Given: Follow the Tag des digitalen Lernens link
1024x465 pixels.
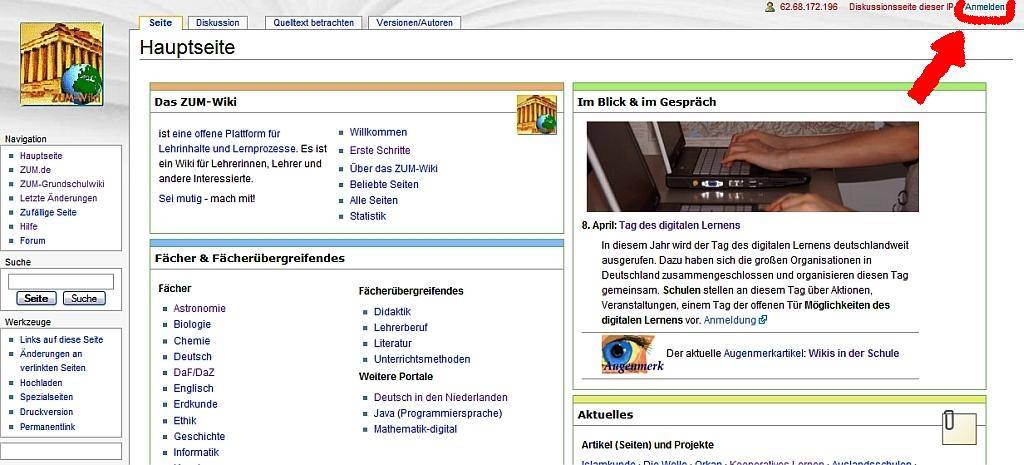Looking at the screenshot, I should pyautogui.click(x=678, y=226).
